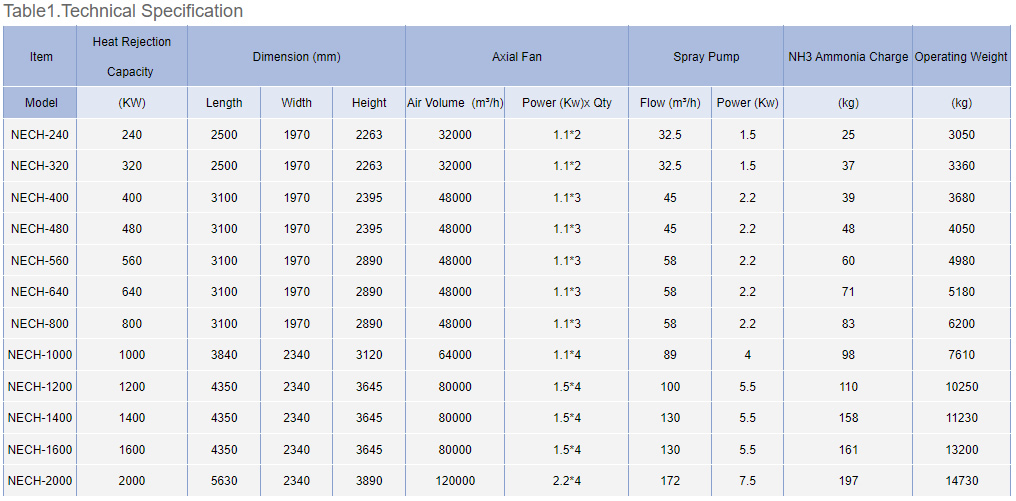1016x501 pixels.
Task: Click the NH3 Ammonia Charge header
Action: point(848,57)
